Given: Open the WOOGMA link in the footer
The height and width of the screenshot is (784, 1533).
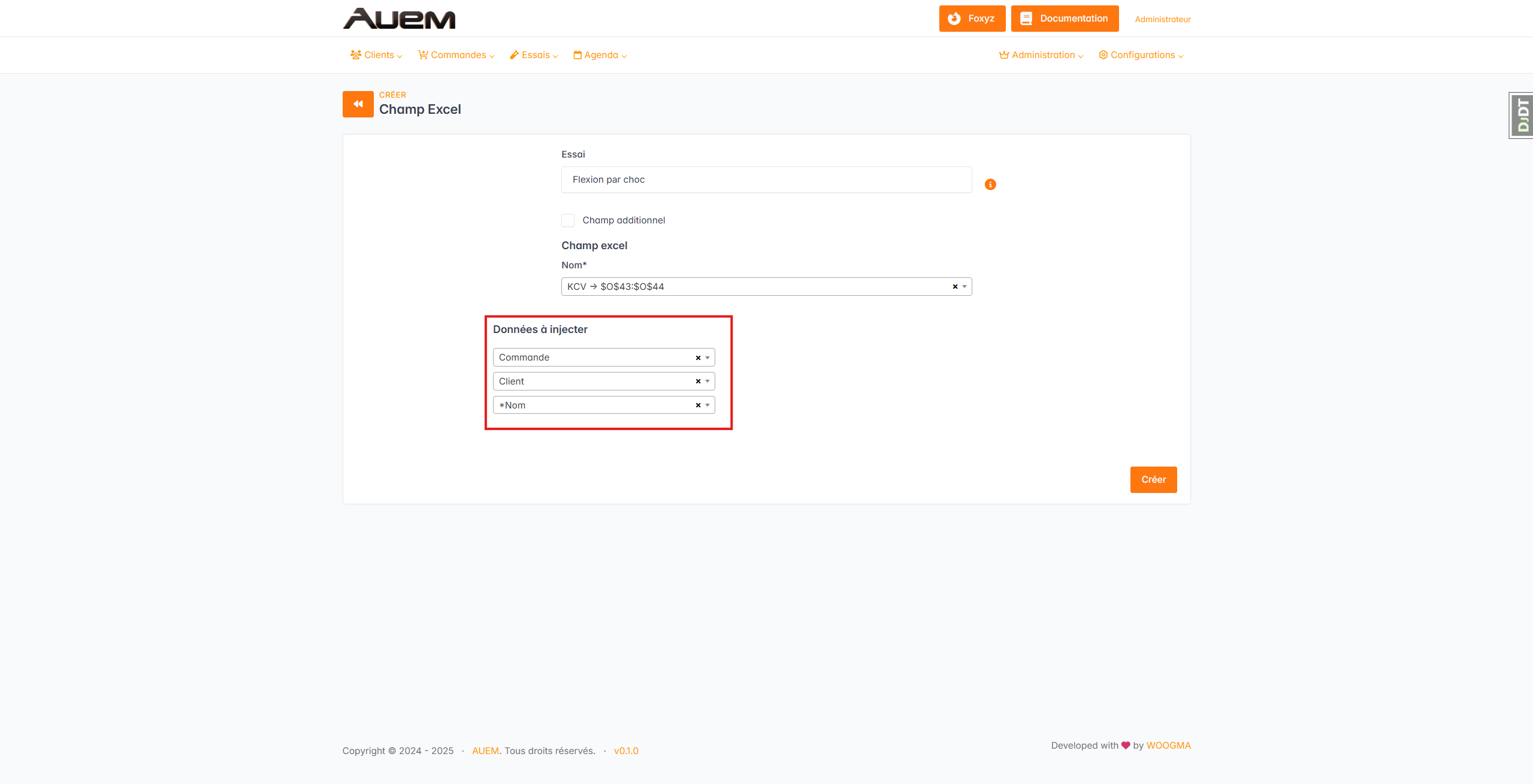Looking at the screenshot, I should point(1168,746).
